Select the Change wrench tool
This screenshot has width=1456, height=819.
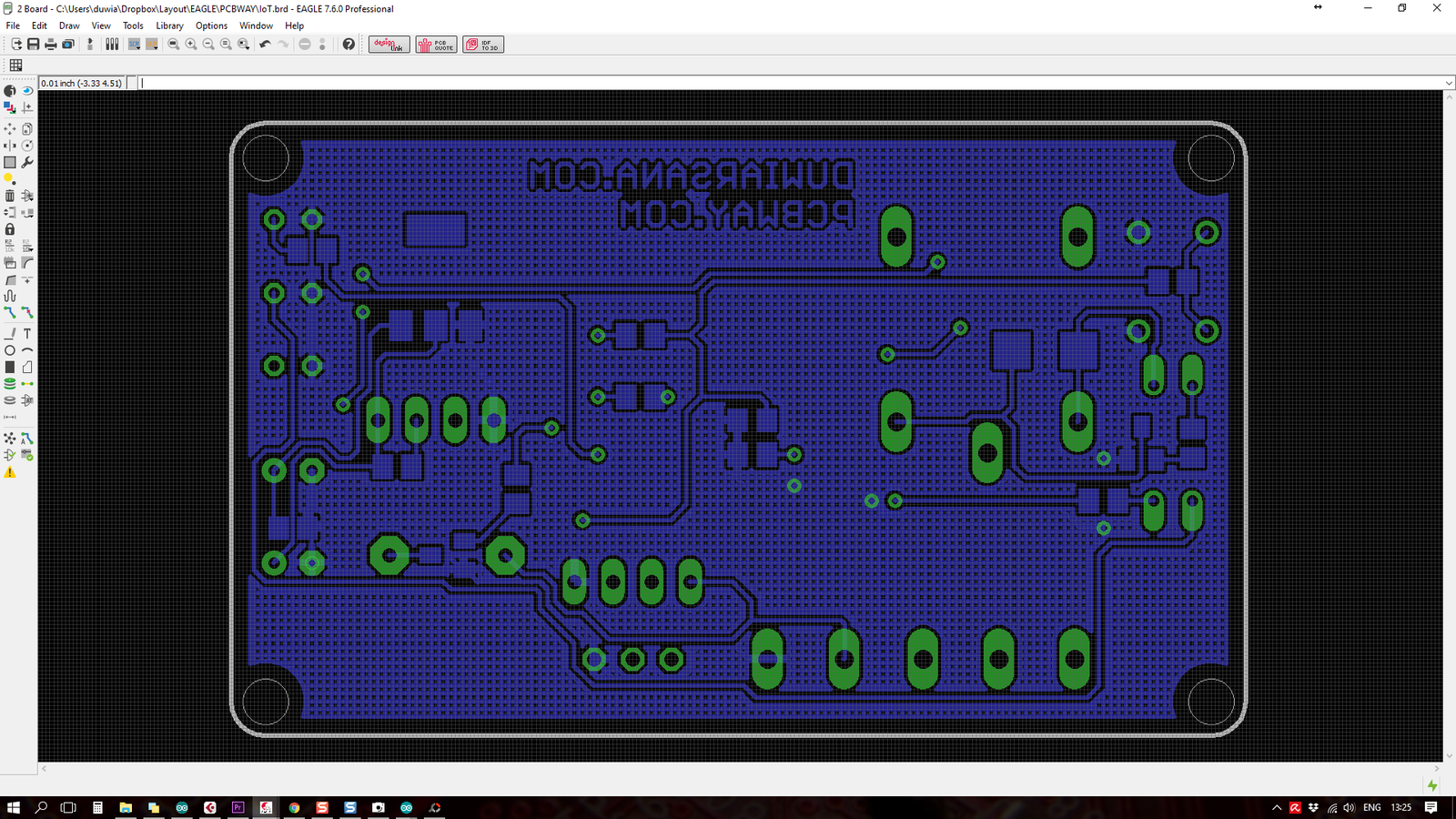[x=27, y=162]
